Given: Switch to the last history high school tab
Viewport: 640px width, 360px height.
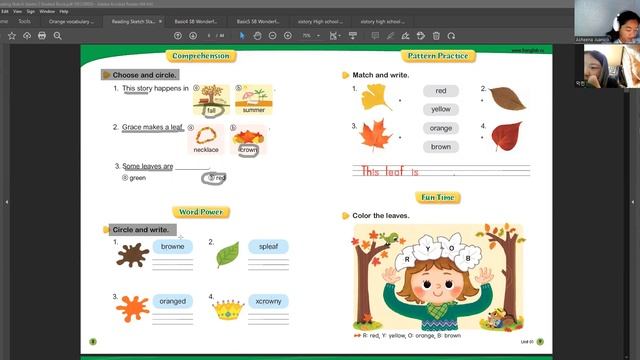Looking at the screenshot, I should pos(382,21).
